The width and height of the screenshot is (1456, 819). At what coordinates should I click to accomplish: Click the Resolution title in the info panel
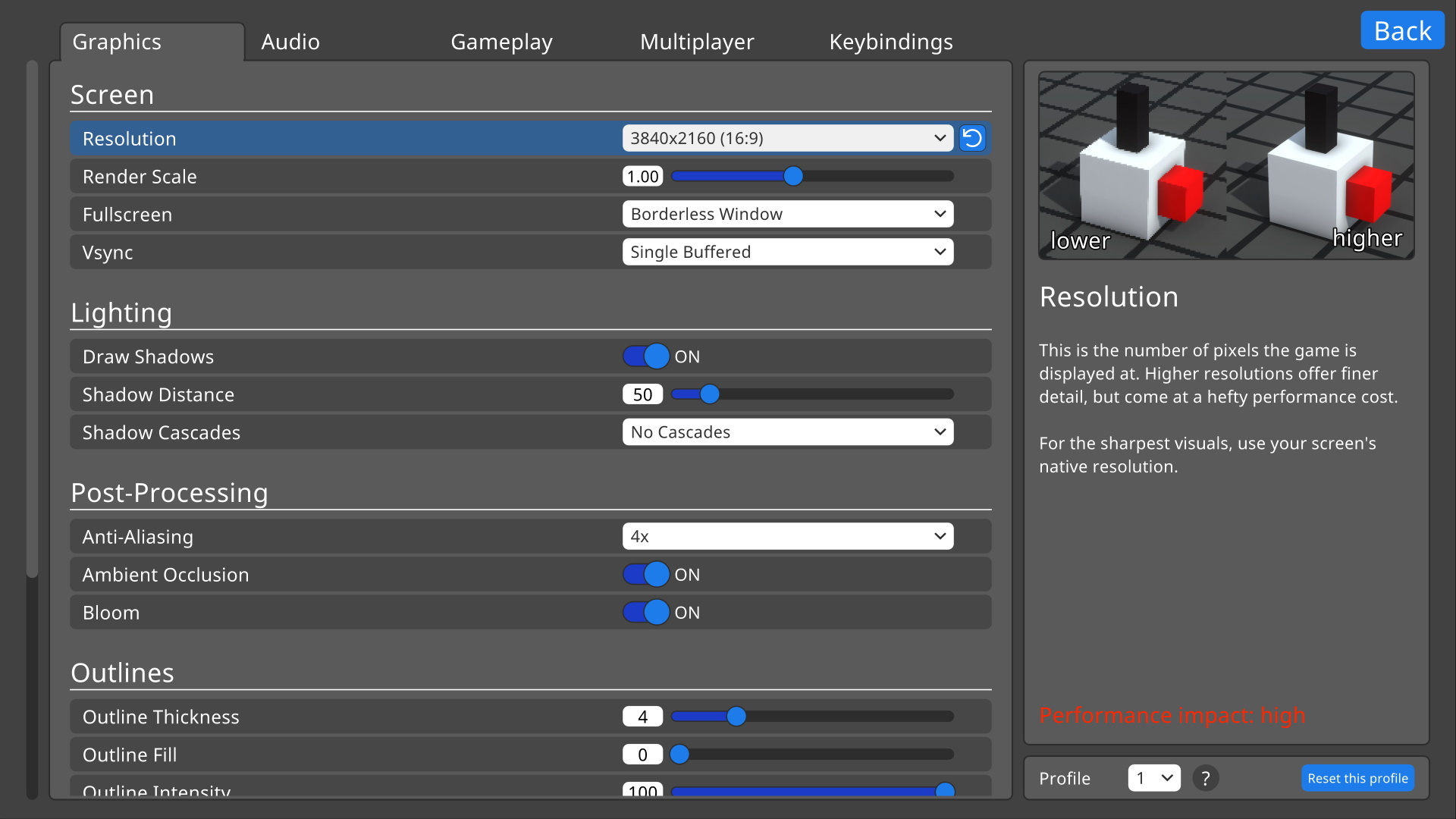[1109, 297]
